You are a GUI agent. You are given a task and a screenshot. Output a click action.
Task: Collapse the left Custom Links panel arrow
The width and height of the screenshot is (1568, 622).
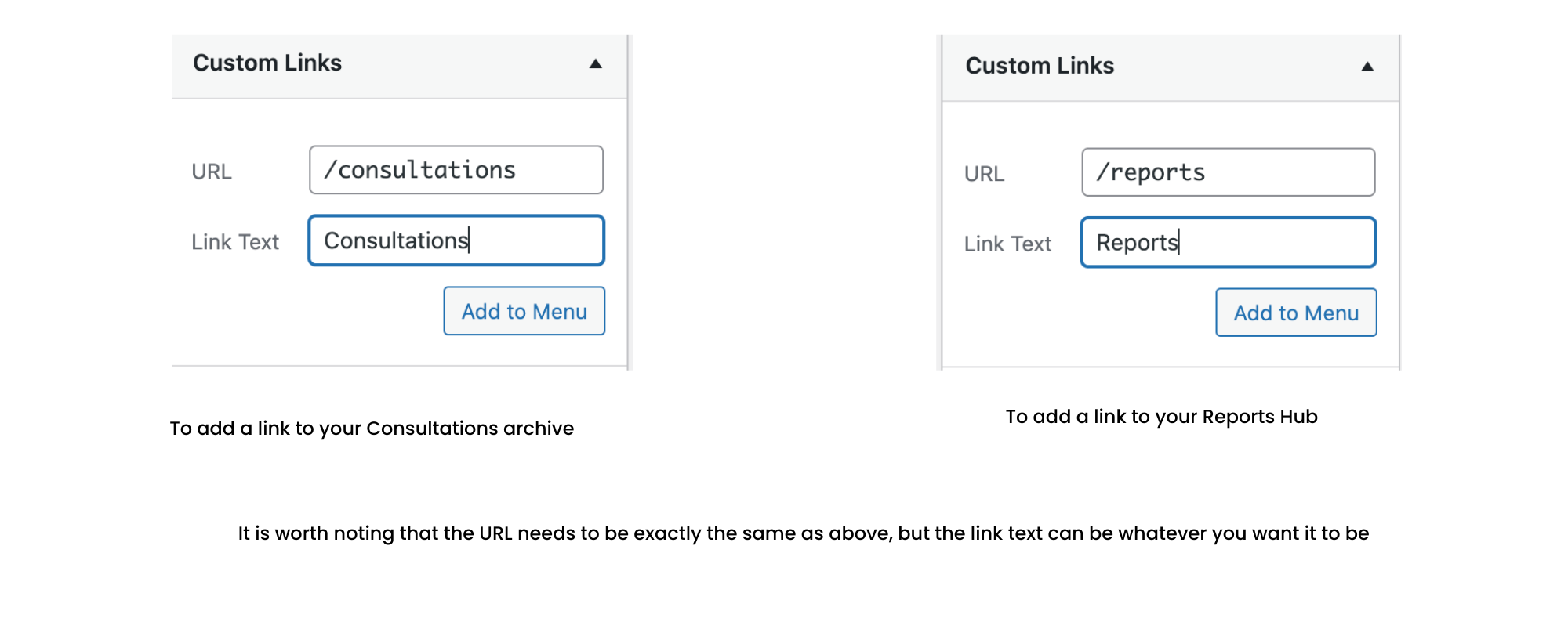[x=596, y=63]
